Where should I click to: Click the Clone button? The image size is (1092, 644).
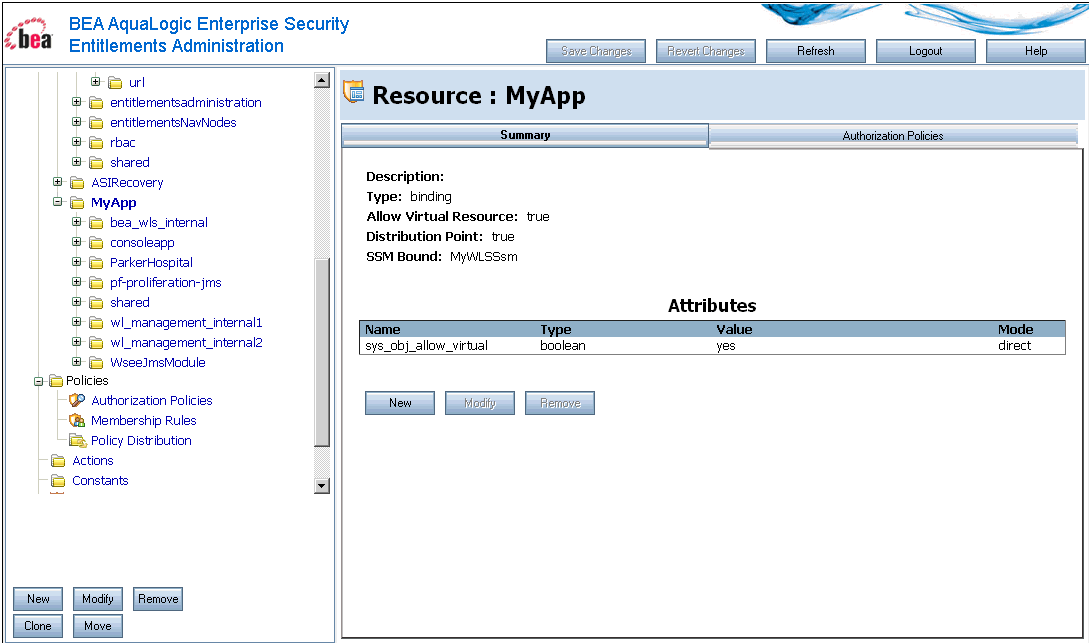point(38,626)
